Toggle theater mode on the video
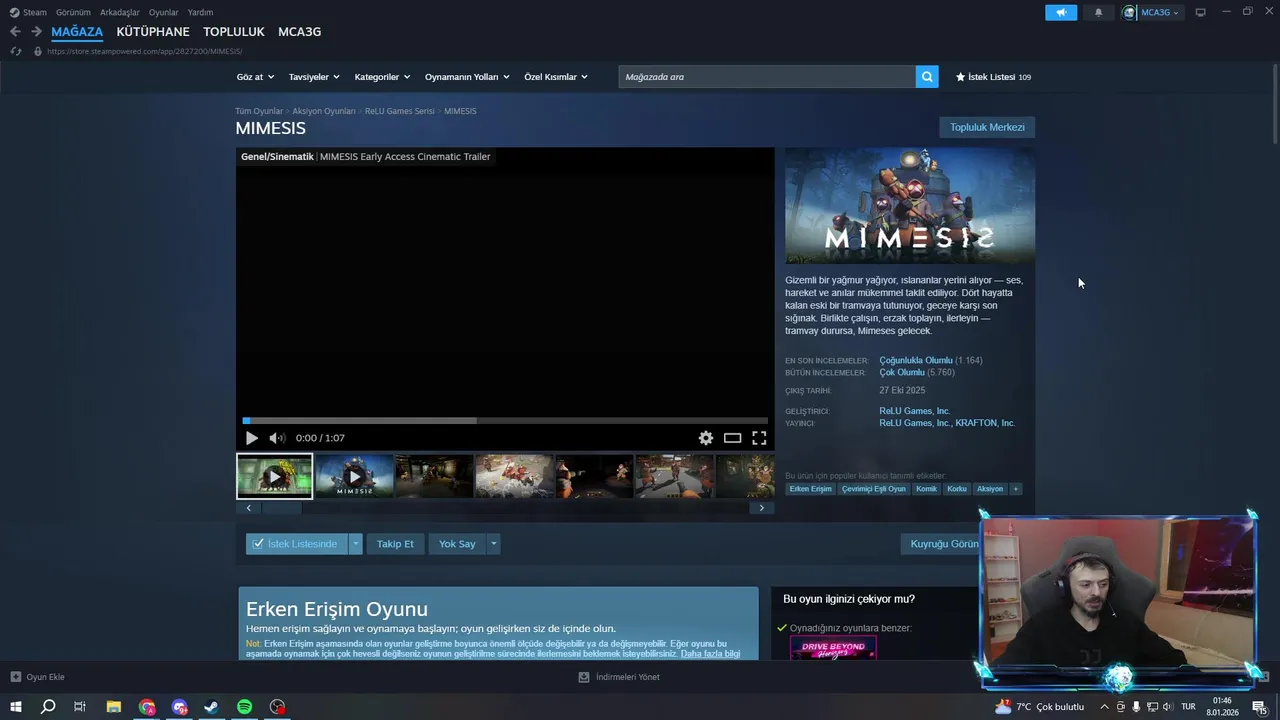1280x720 pixels. (x=733, y=438)
